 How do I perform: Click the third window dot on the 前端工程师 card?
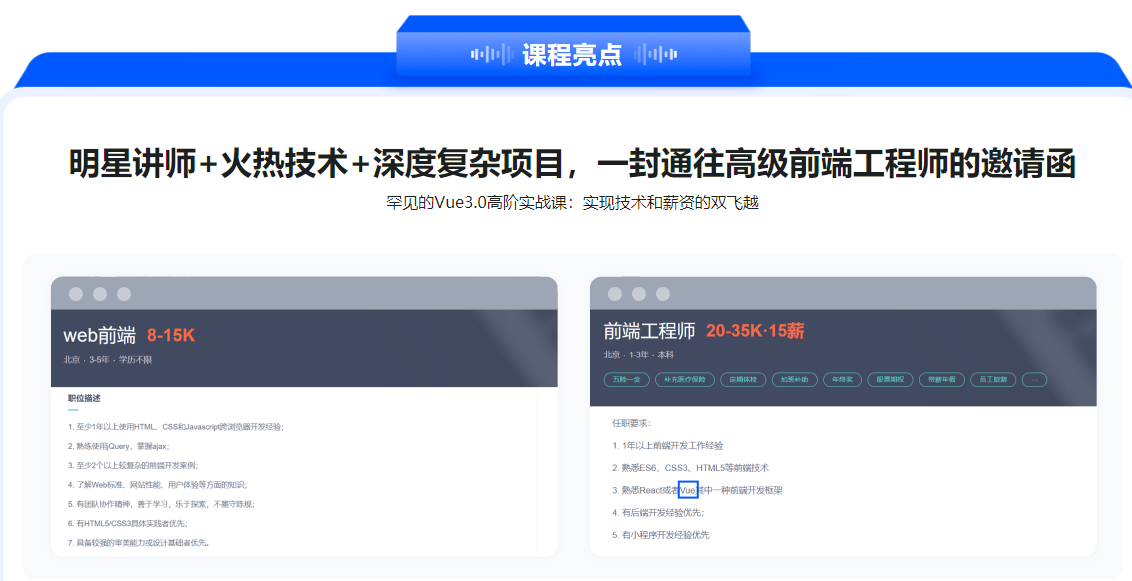[x=662, y=293]
